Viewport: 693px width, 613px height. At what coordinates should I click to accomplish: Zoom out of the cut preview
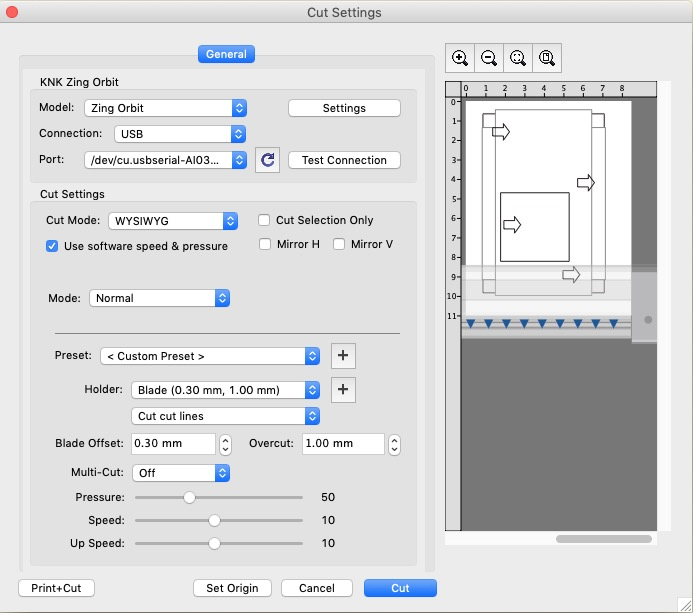489,58
